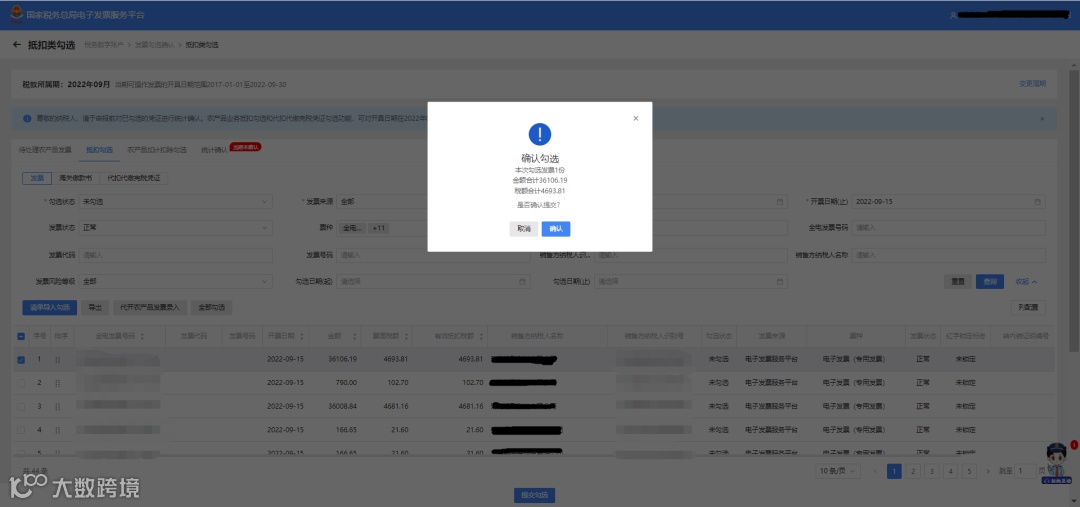Toggle the select-all checkbox in table header
The height and width of the screenshot is (507, 1080).
(21, 336)
